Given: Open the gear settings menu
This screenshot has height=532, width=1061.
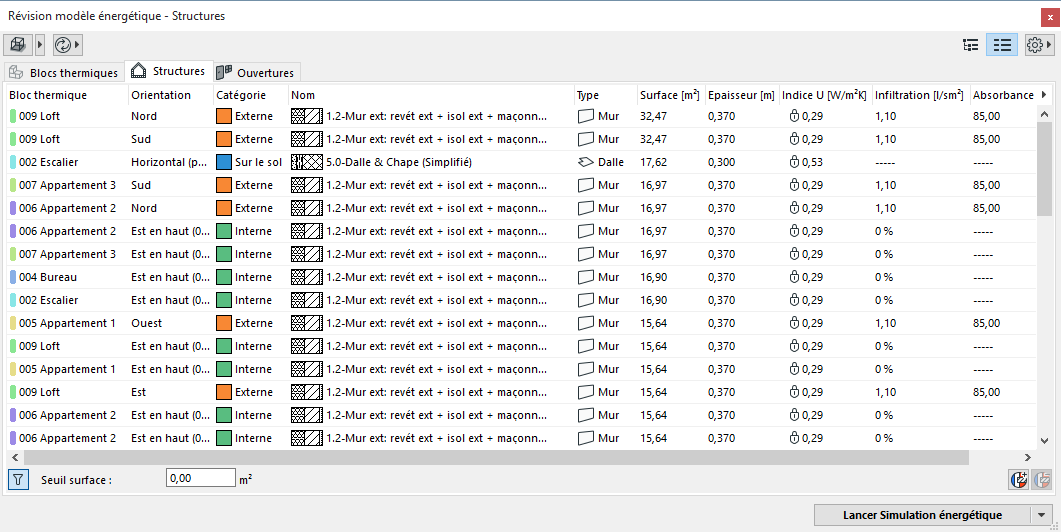Looking at the screenshot, I should [1039, 45].
